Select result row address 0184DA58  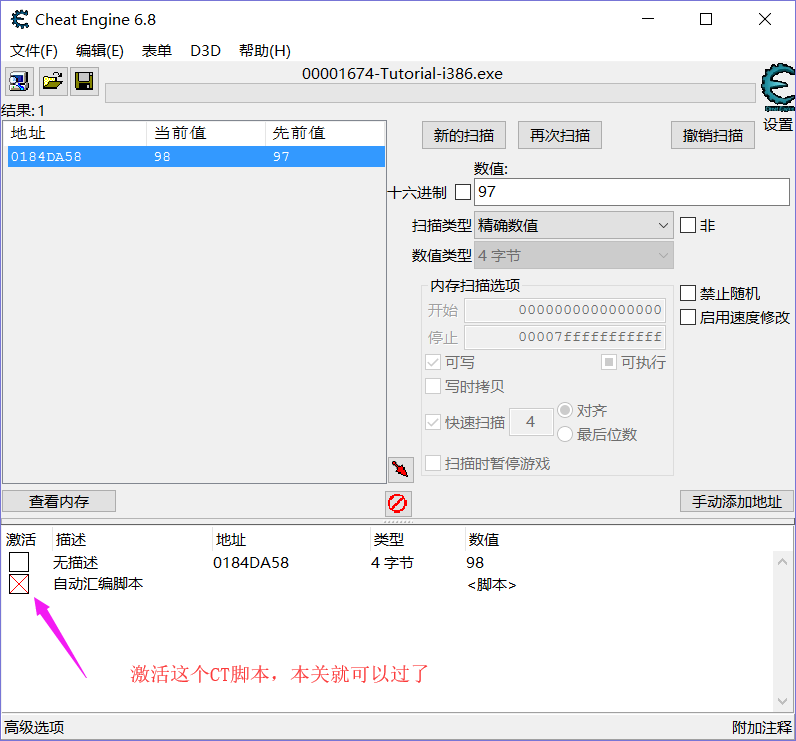click(x=196, y=157)
